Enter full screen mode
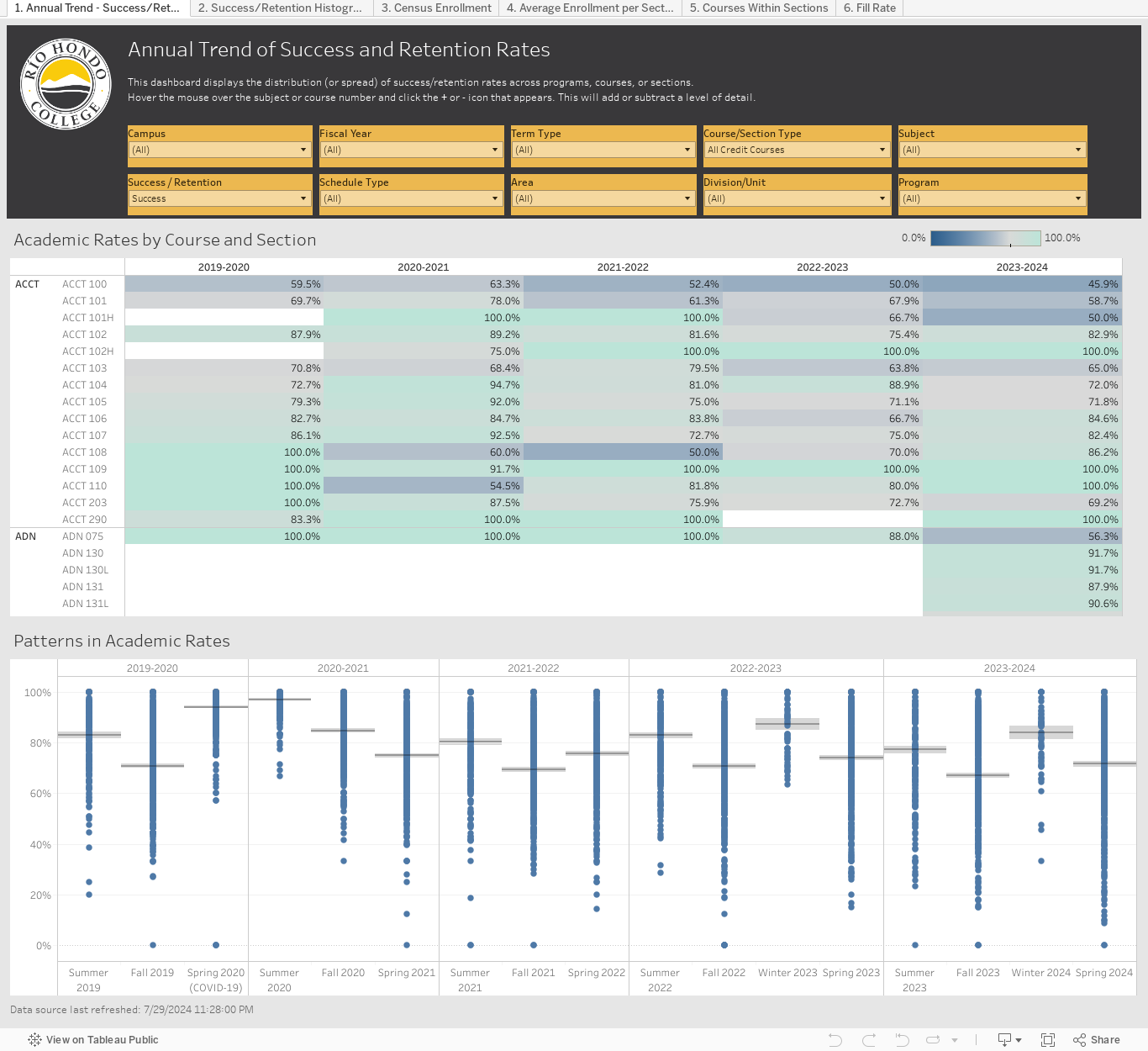 click(x=1048, y=1040)
